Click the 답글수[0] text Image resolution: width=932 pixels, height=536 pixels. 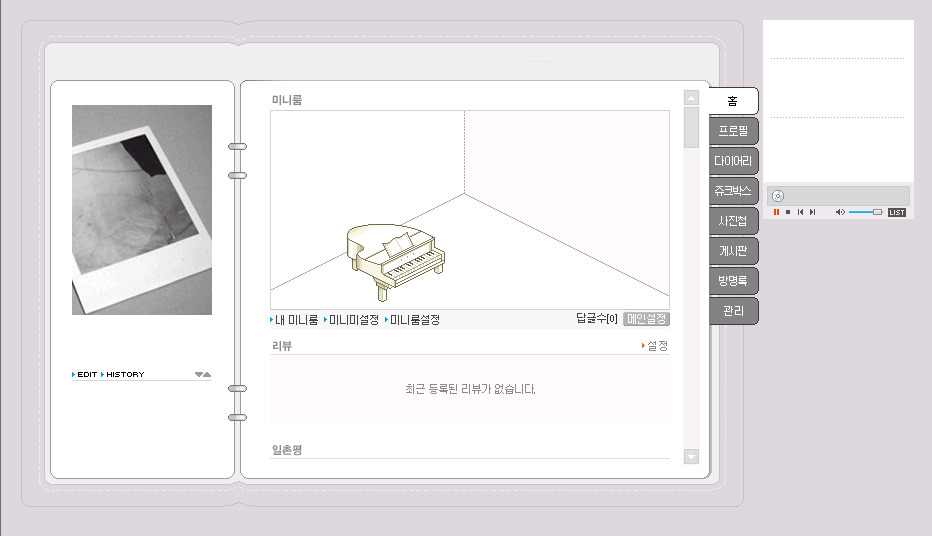[597, 319]
